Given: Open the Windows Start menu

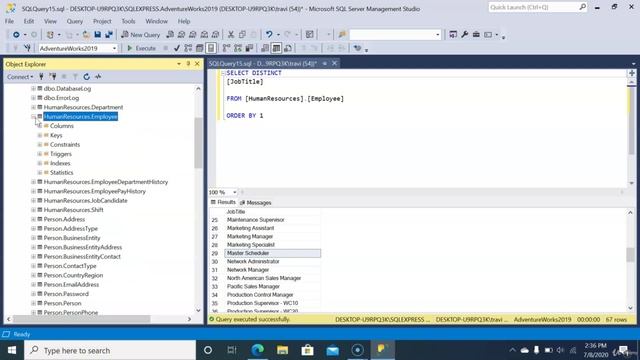Looking at the screenshot, I should [12, 350].
